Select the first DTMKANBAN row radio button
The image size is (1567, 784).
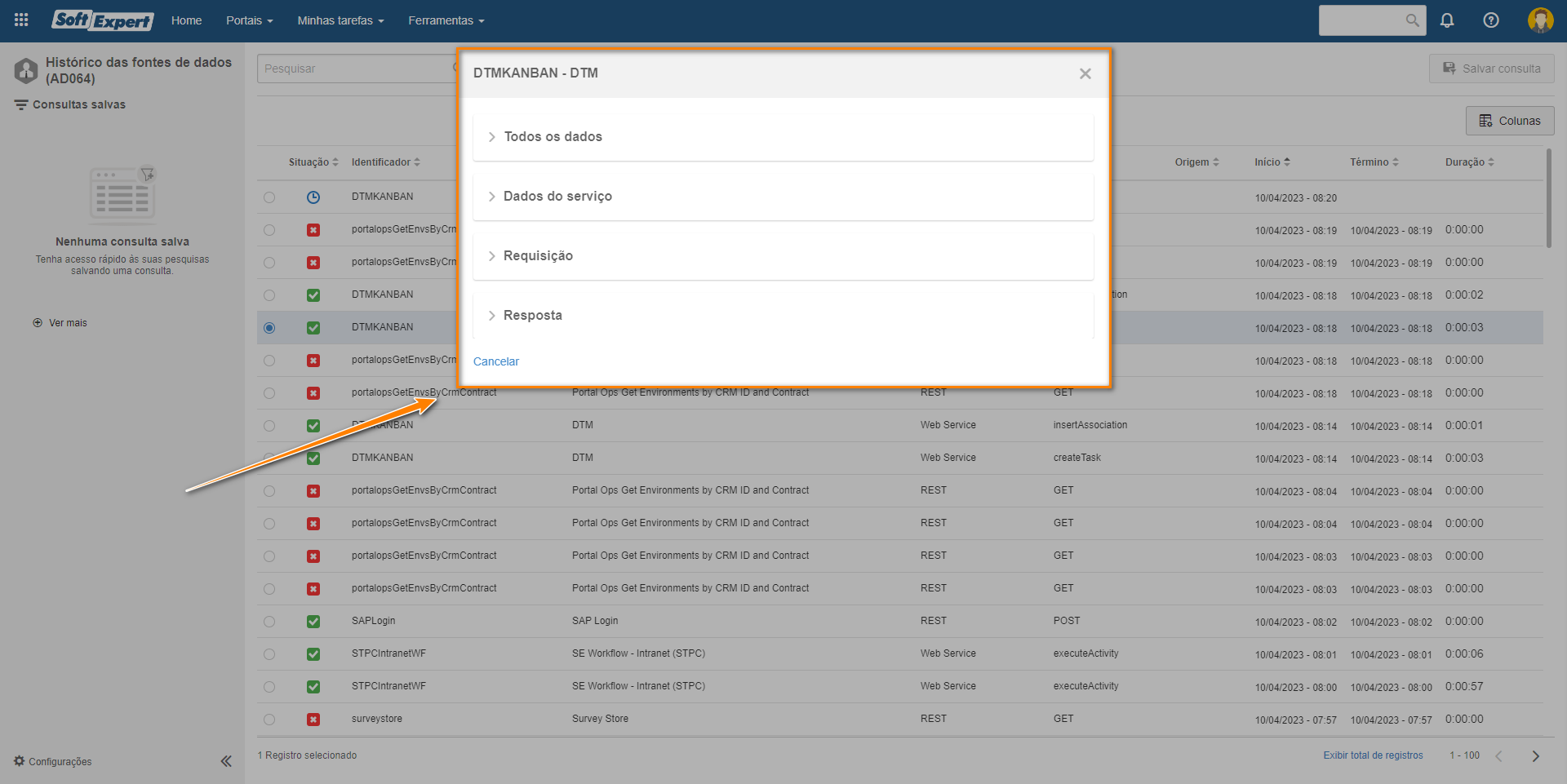point(269,197)
